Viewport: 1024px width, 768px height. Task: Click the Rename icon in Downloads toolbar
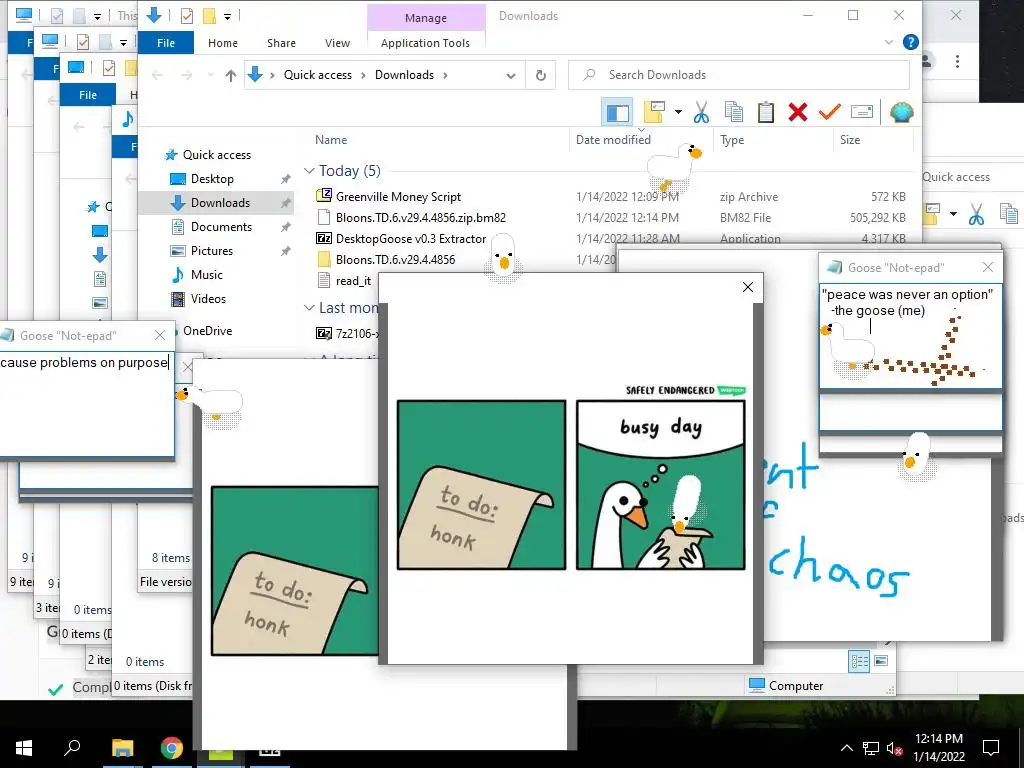tap(862, 112)
